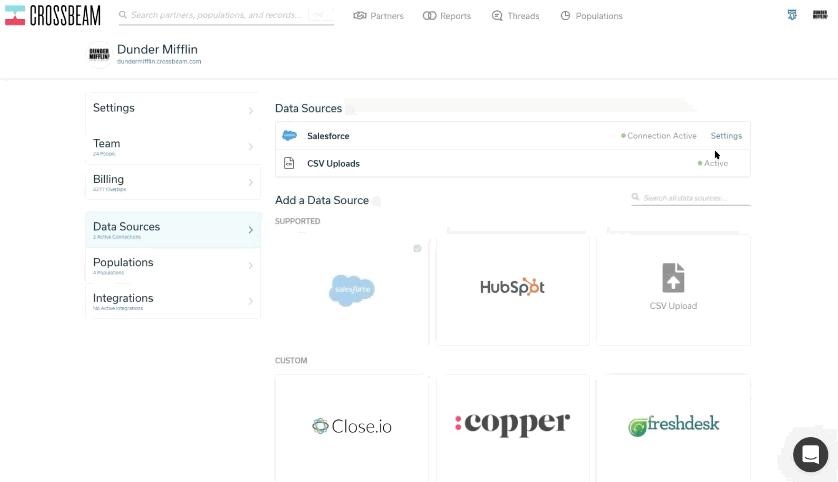Click the Dunder Mifflin organization logo
This screenshot has height=482, width=838.
tap(99, 55)
